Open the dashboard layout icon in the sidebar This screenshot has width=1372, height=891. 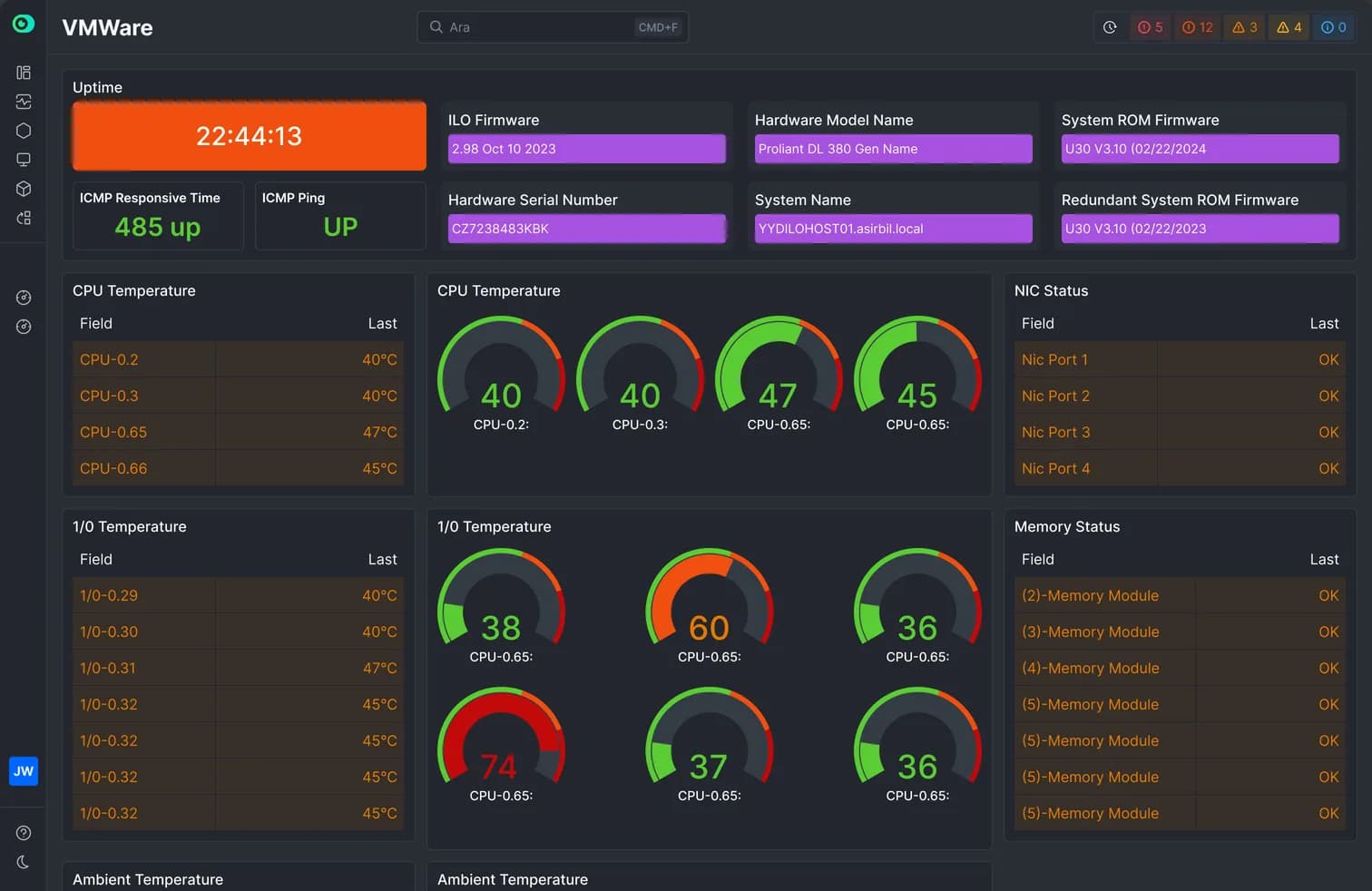tap(24, 73)
